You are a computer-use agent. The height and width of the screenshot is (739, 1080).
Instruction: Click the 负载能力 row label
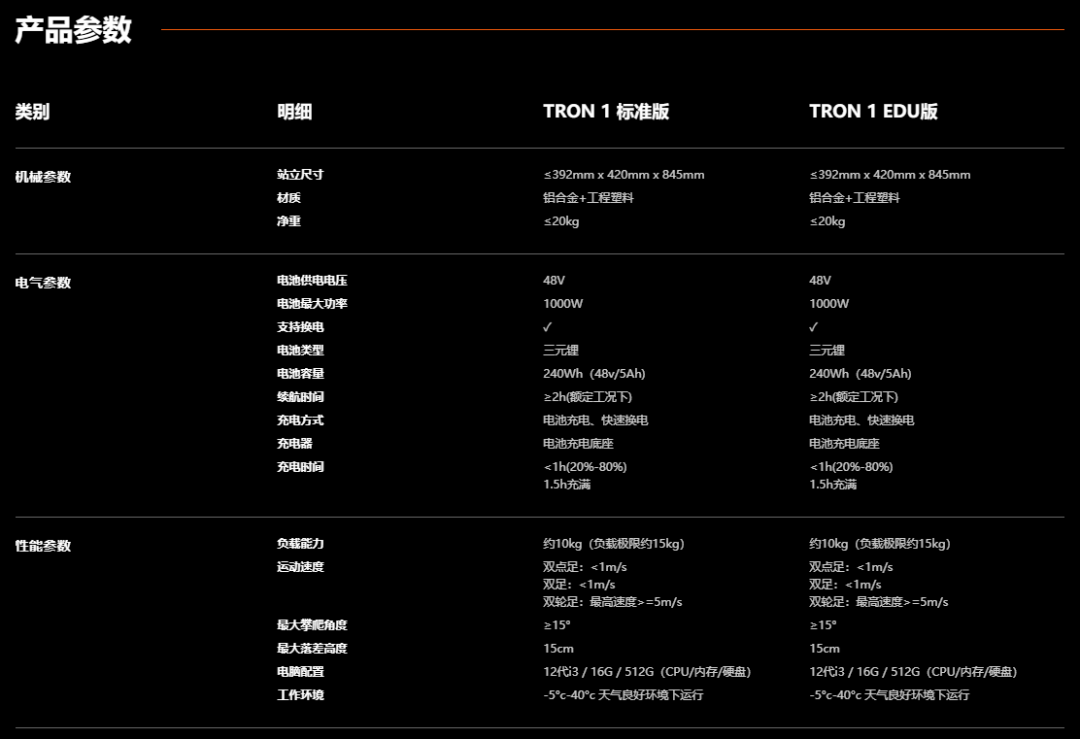point(300,544)
